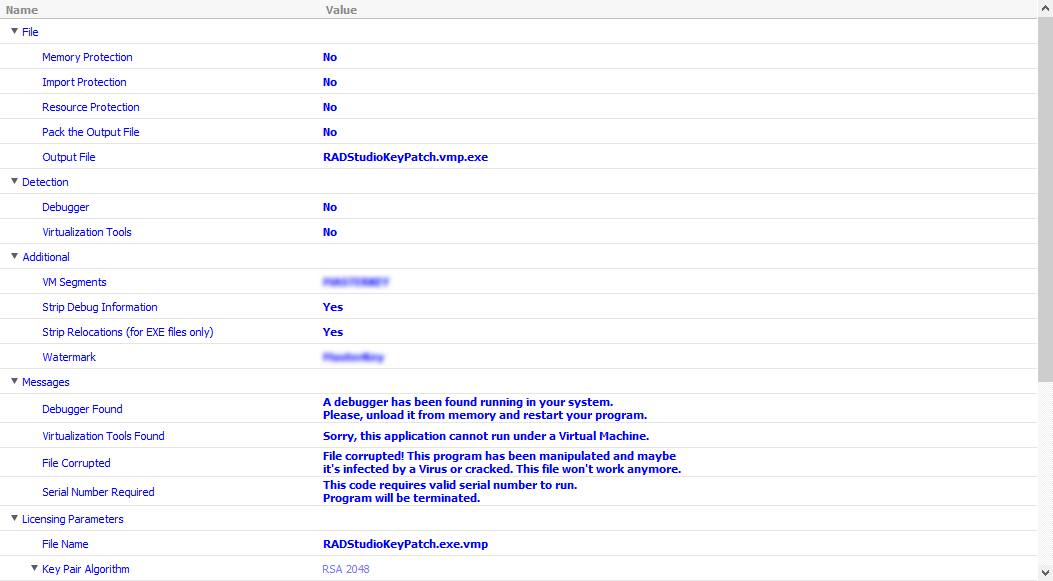Change the Debugger detection value No
Image resolution: width=1053 pixels, height=581 pixels.
(x=330, y=207)
